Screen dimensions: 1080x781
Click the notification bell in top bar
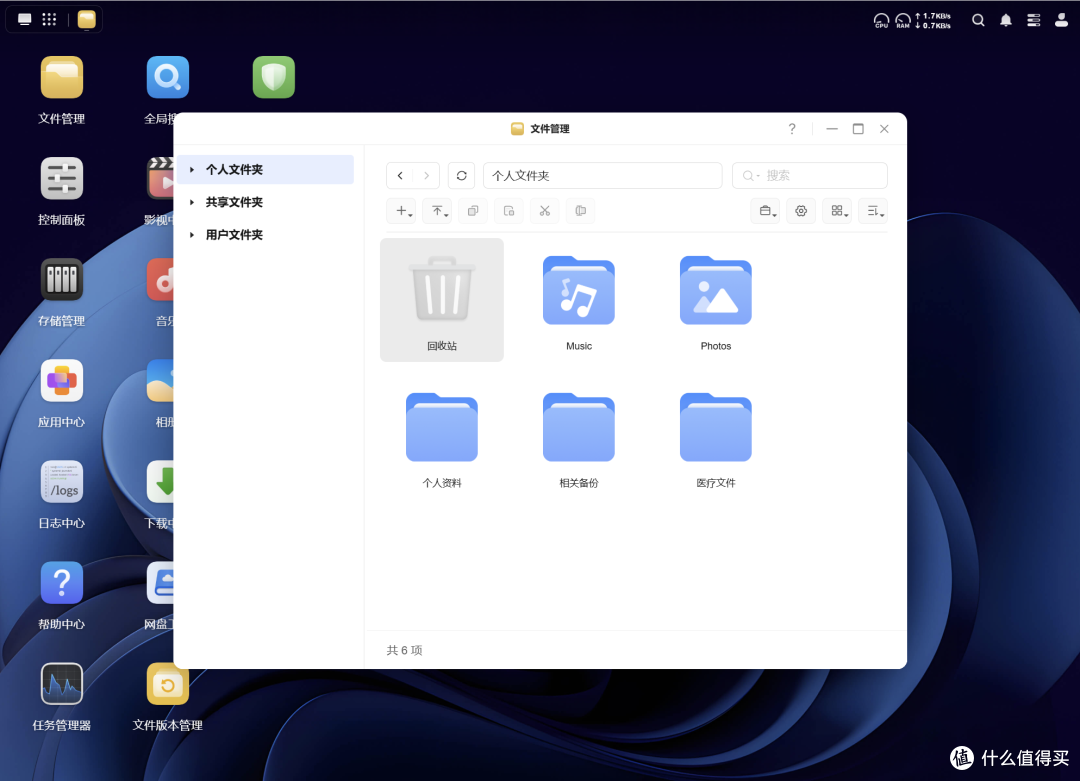tap(1006, 20)
